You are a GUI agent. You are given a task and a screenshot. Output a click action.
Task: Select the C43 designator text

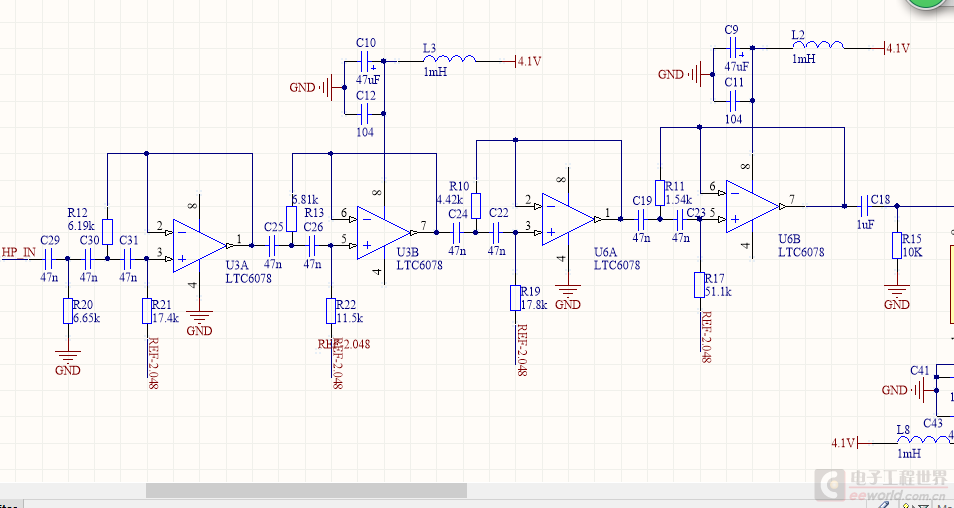(933, 423)
